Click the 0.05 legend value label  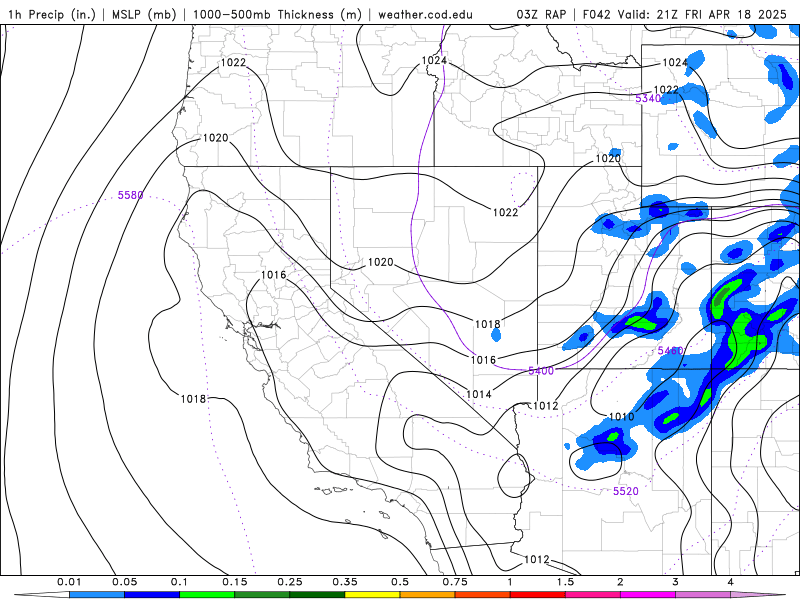[124, 582]
